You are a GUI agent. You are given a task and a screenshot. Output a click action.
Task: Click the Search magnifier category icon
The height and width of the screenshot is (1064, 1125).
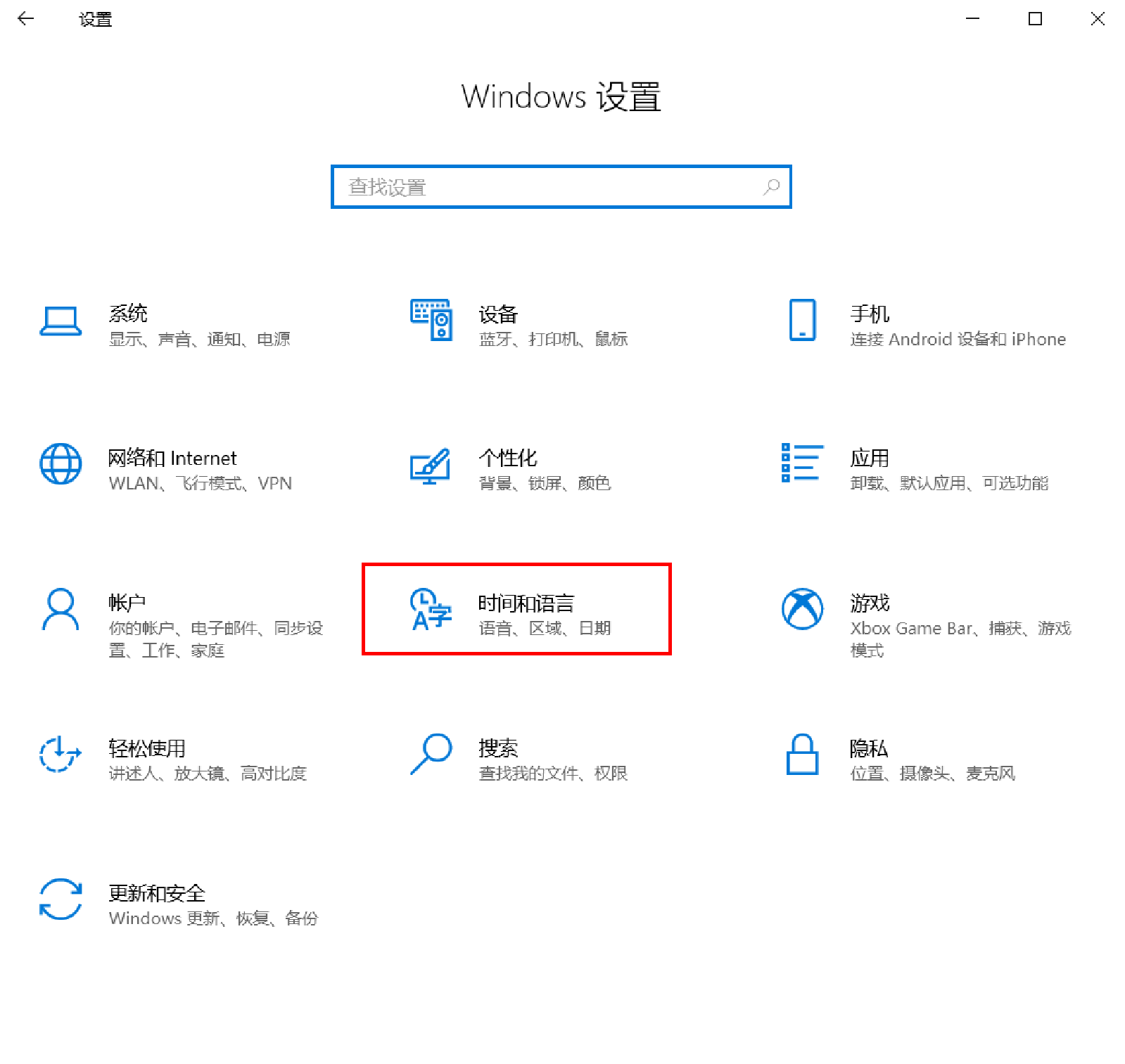pos(431,754)
